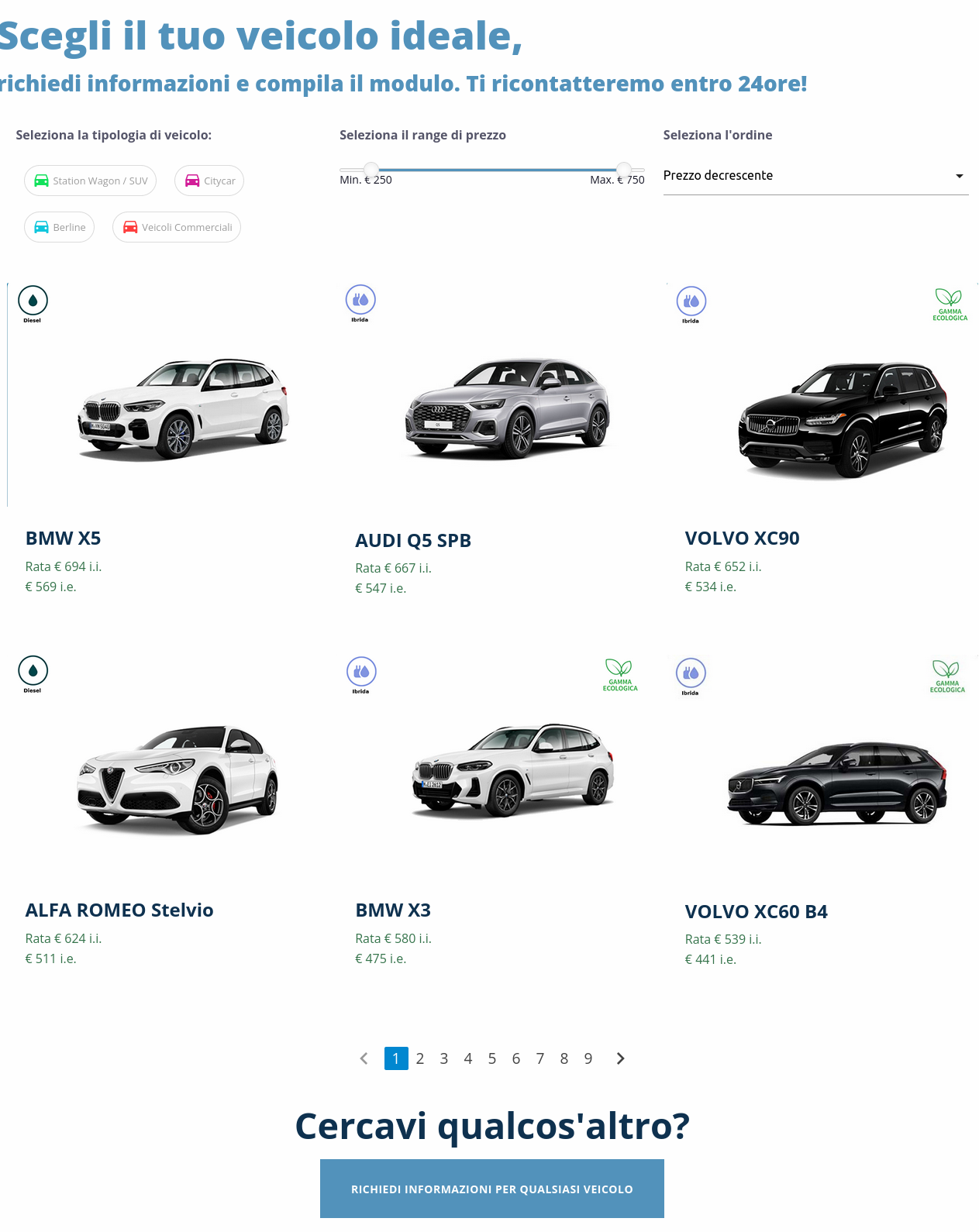This screenshot has width=979, height=1232.
Task: Jump to page 9 of results
Action: 588,1058
